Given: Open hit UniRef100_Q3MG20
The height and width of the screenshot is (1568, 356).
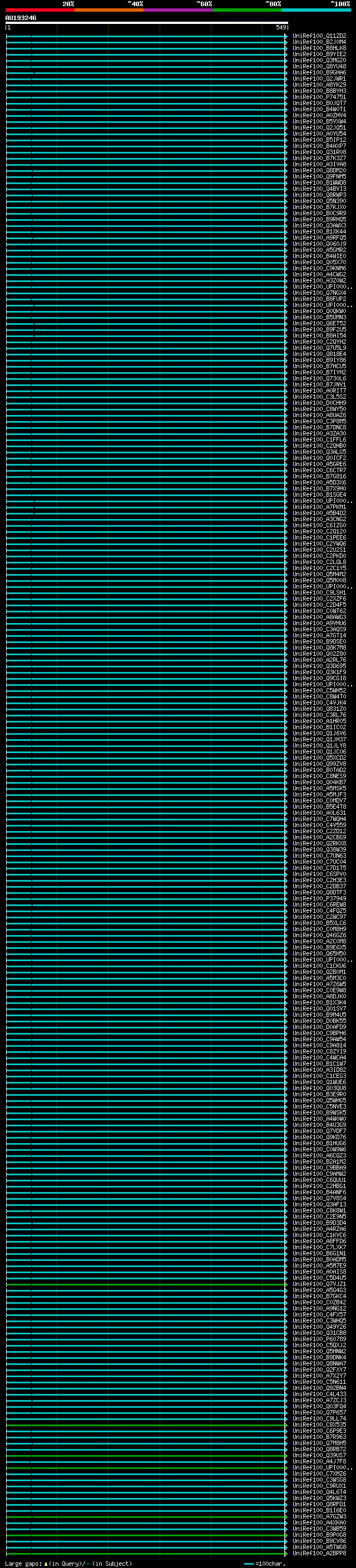Looking at the screenshot, I should (x=319, y=60).
